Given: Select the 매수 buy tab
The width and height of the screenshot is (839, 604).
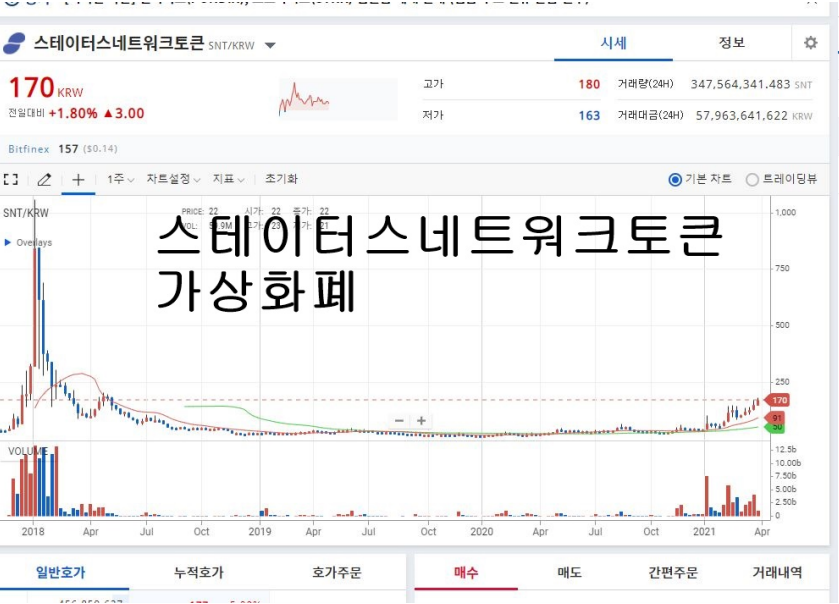Looking at the screenshot, I should 466,572.
